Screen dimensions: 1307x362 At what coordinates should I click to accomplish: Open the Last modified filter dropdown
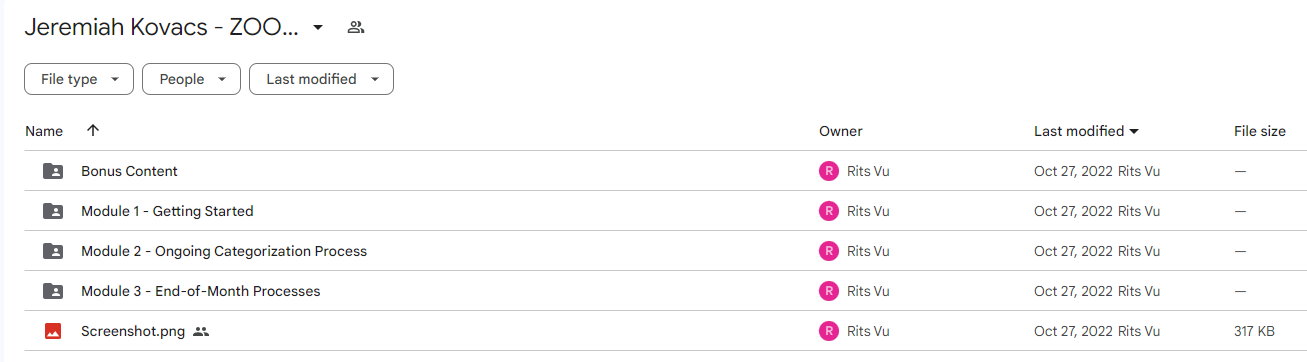321,79
